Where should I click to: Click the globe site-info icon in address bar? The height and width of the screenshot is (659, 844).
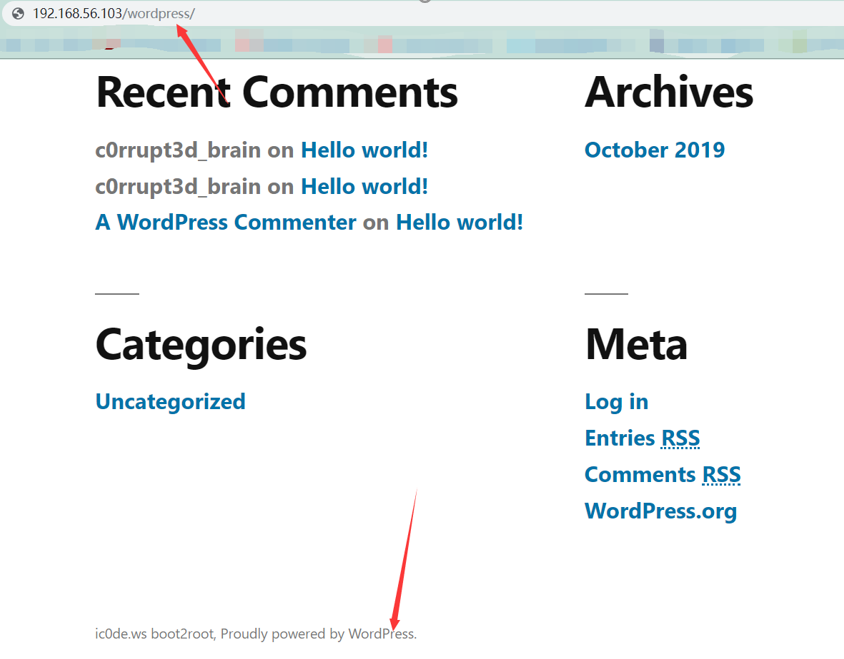coord(18,13)
